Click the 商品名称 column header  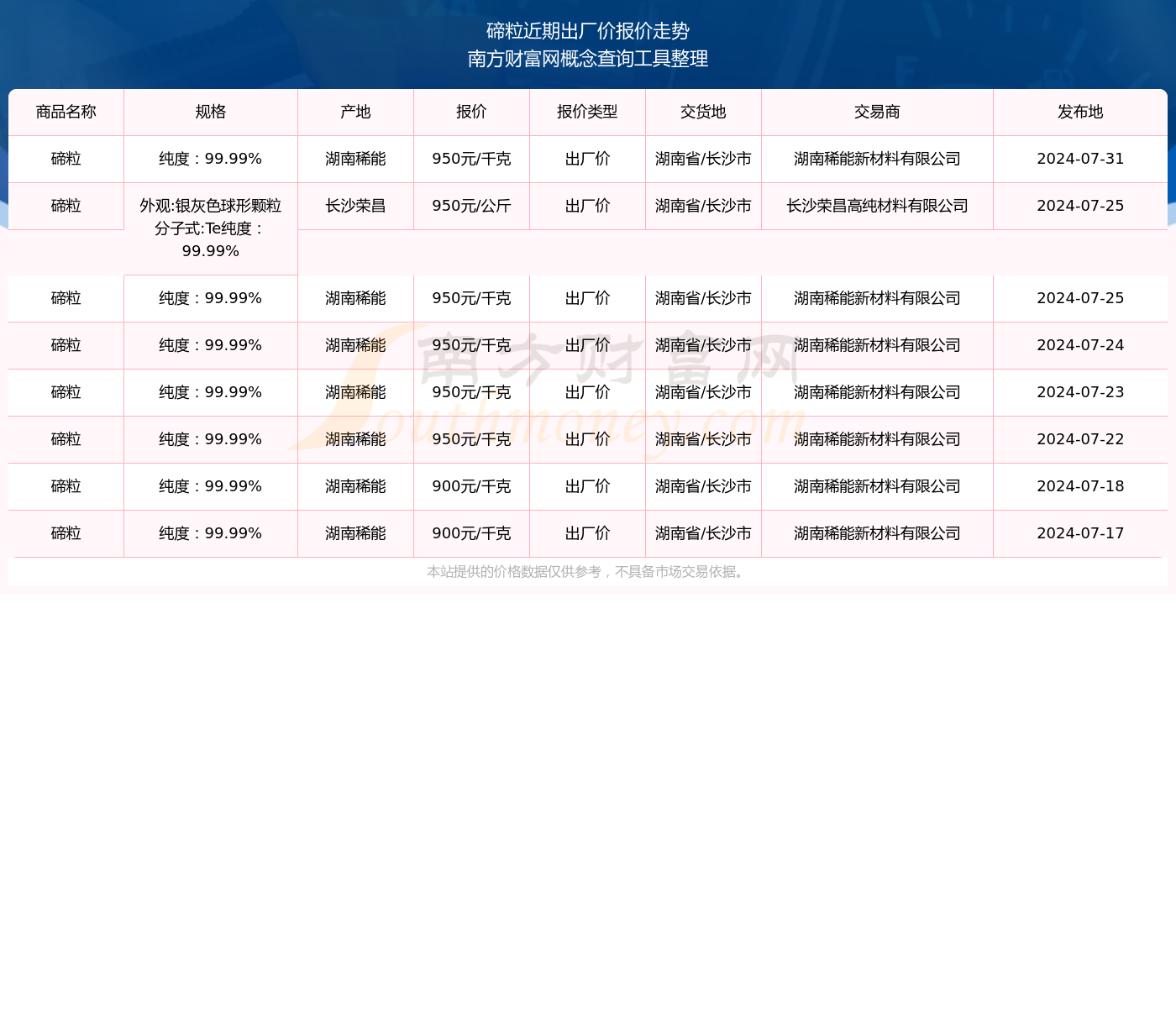(x=66, y=112)
